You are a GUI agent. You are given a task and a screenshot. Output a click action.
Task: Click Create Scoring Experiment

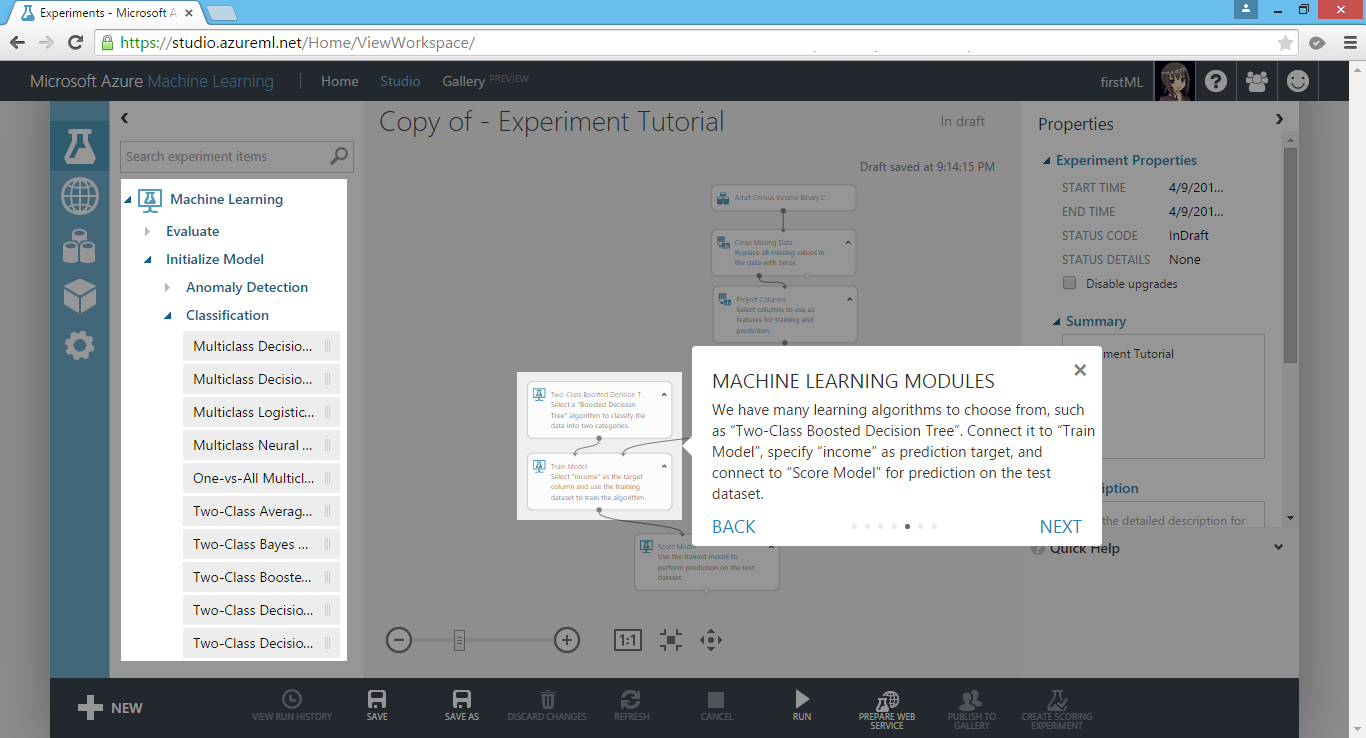(x=1057, y=709)
